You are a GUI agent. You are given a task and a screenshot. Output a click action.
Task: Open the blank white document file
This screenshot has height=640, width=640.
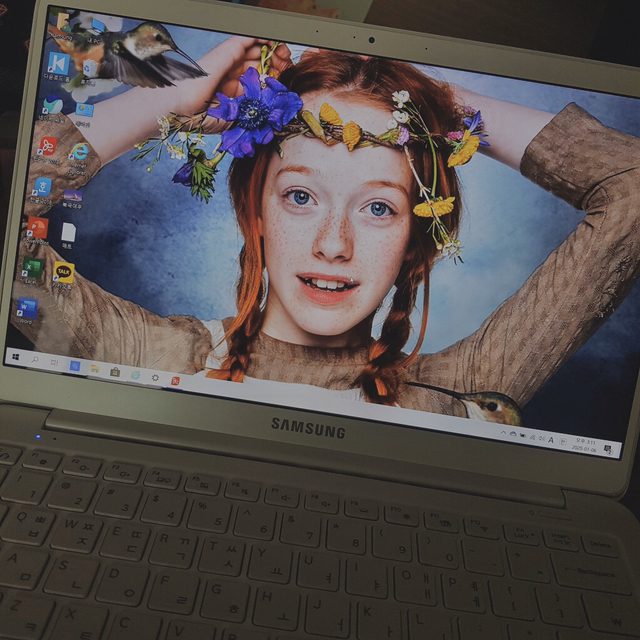click(68, 235)
